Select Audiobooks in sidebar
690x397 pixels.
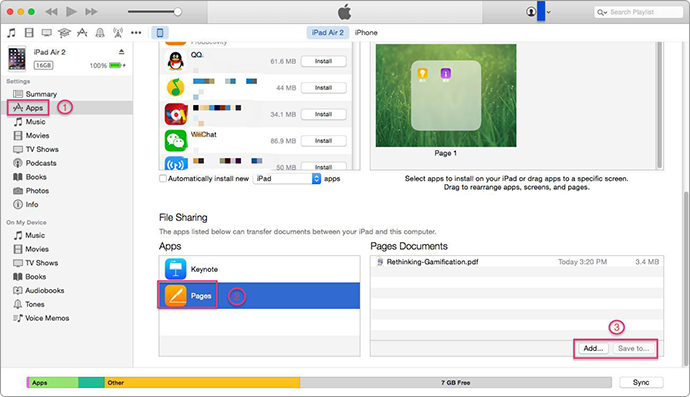tap(44, 290)
